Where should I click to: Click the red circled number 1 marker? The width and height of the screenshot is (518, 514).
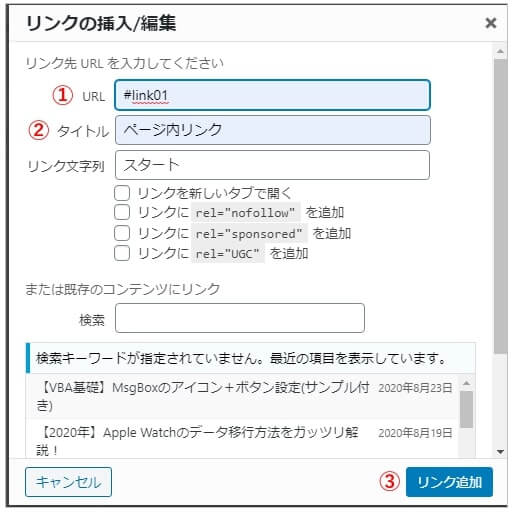click(63, 95)
